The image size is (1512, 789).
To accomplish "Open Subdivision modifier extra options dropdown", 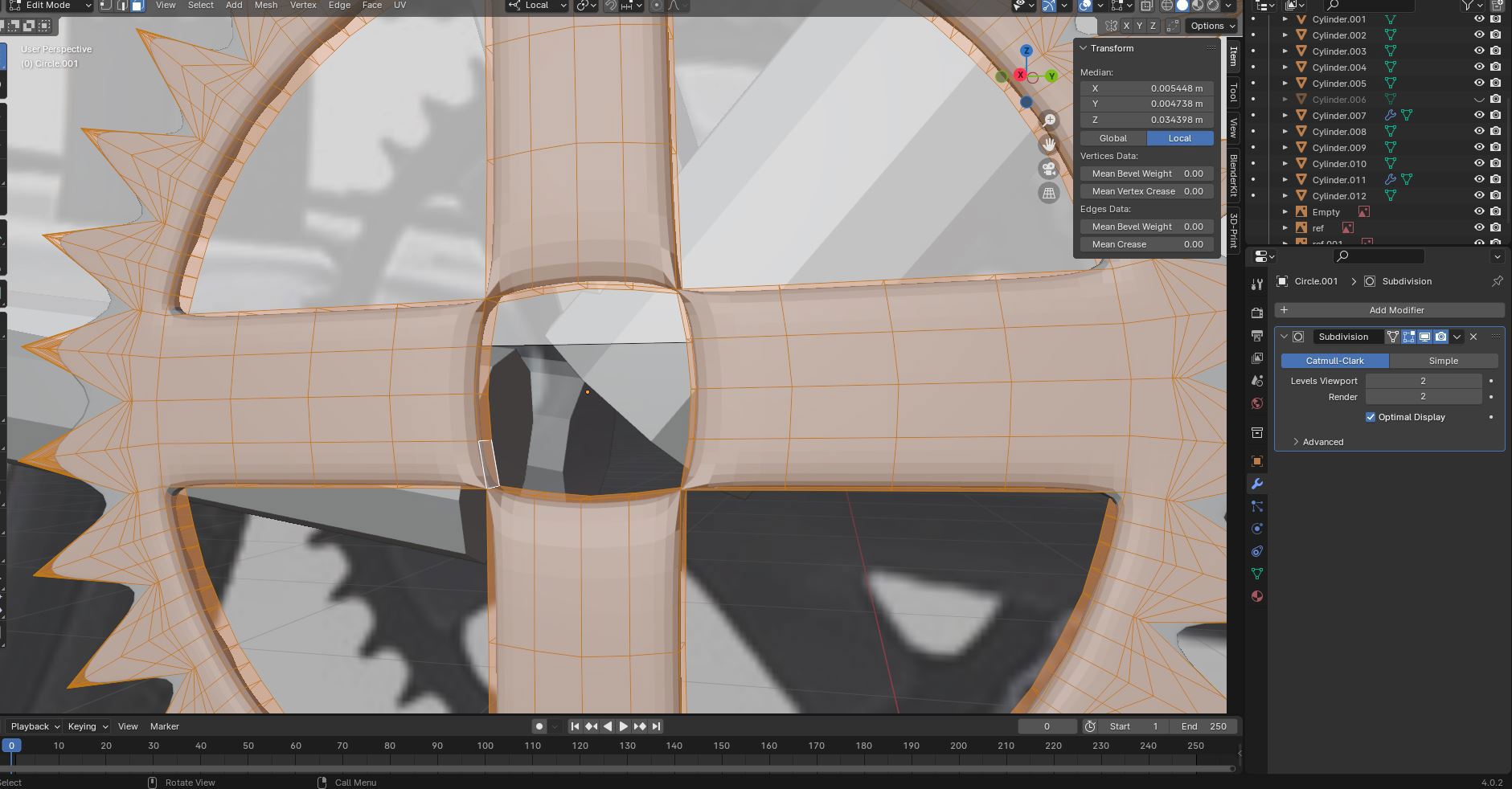I will pos(1457,337).
